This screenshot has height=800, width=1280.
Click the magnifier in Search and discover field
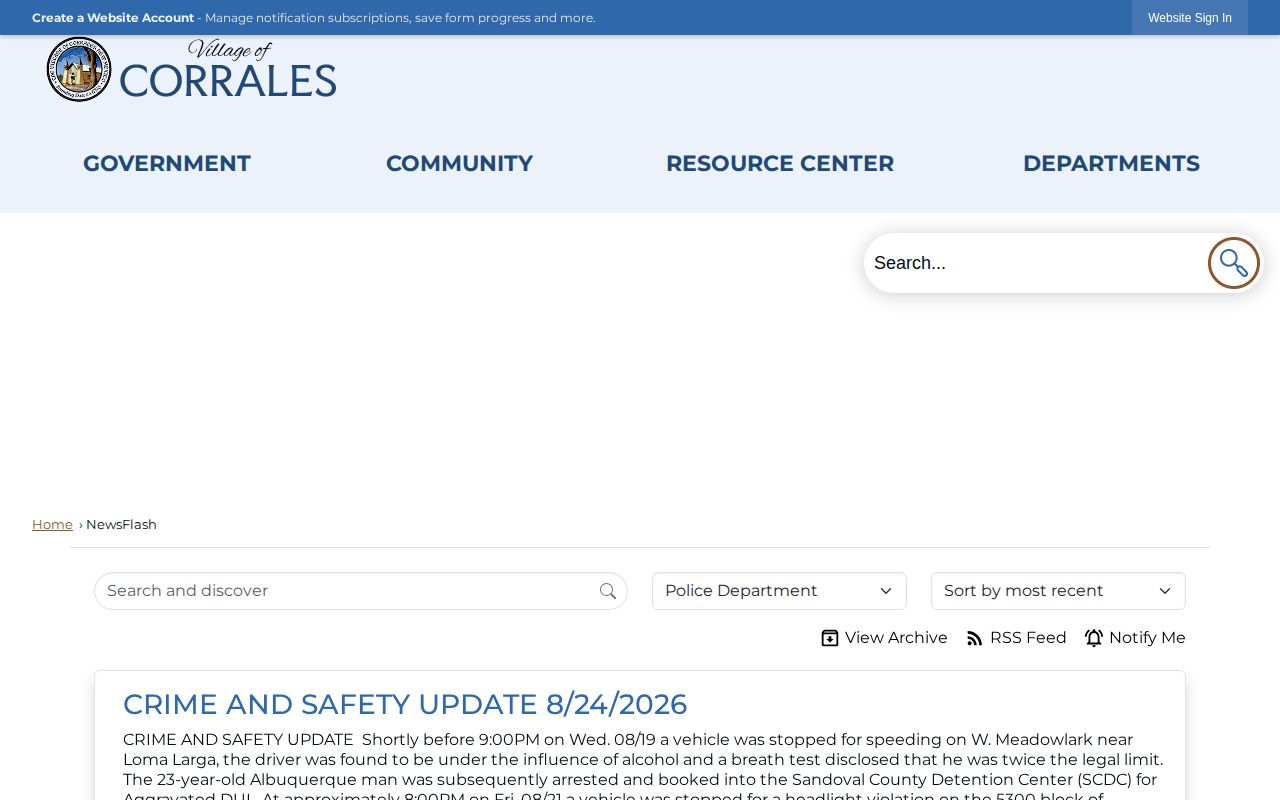click(608, 591)
